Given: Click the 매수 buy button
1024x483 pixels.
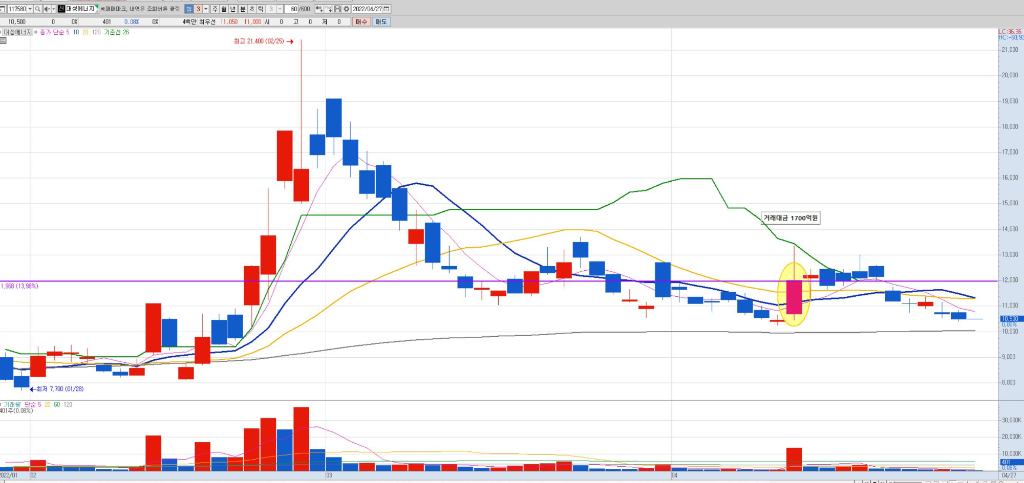Looking at the screenshot, I should click(361, 22).
